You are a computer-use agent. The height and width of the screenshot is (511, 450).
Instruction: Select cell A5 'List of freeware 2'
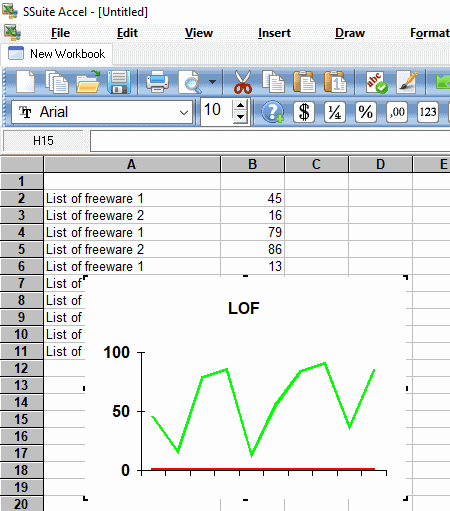coord(132,250)
